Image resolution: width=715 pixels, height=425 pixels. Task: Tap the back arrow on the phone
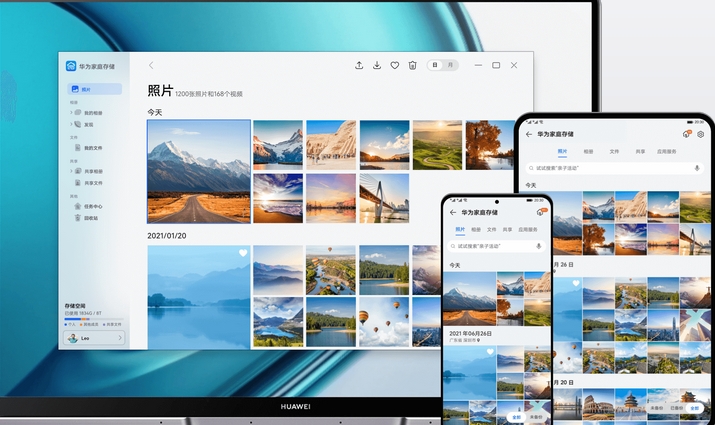pyautogui.click(x=453, y=212)
